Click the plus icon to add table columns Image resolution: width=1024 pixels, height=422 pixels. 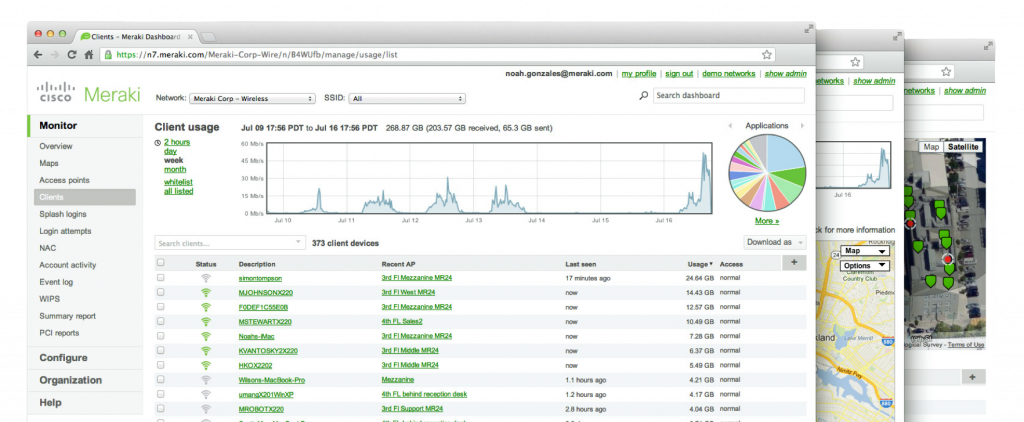[794, 262]
